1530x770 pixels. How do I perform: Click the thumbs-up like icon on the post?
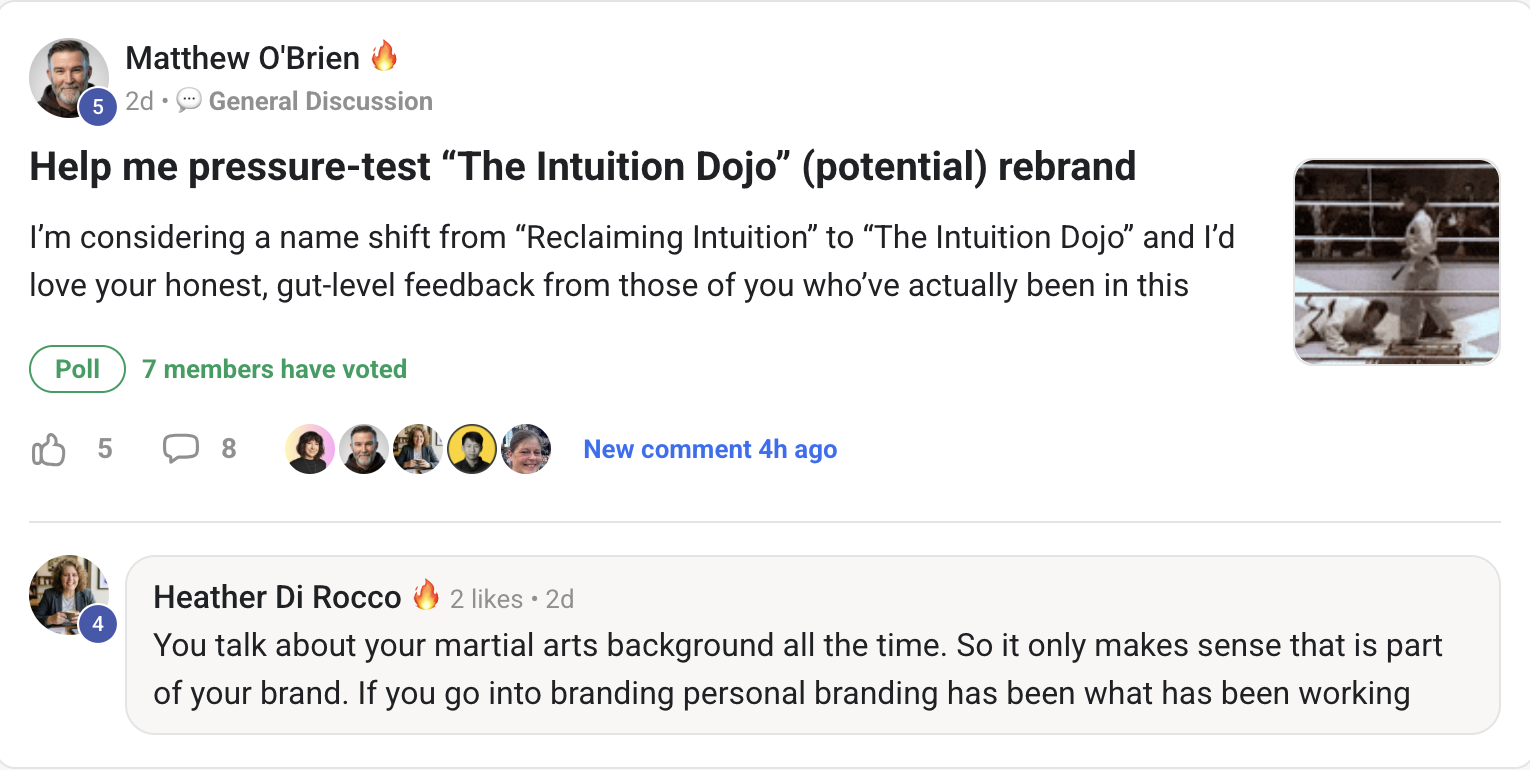pos(48,450)
